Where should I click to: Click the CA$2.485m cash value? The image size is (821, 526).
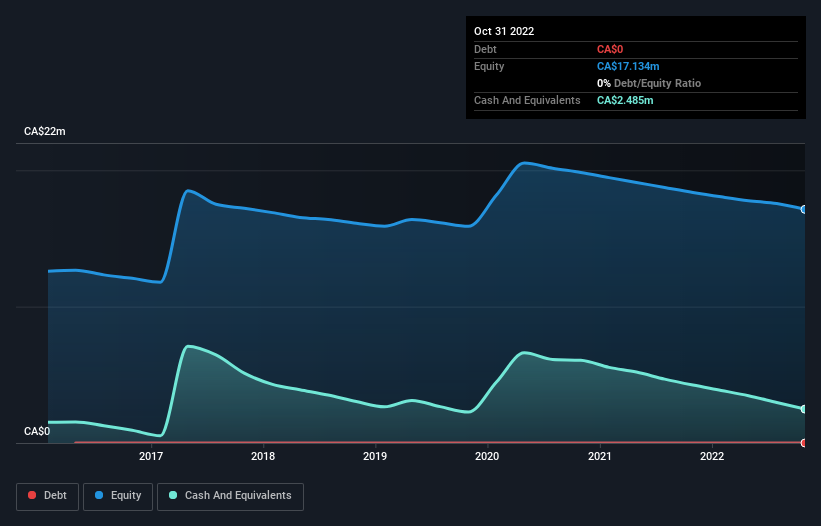pyautogui.click(x=625, y=100)
